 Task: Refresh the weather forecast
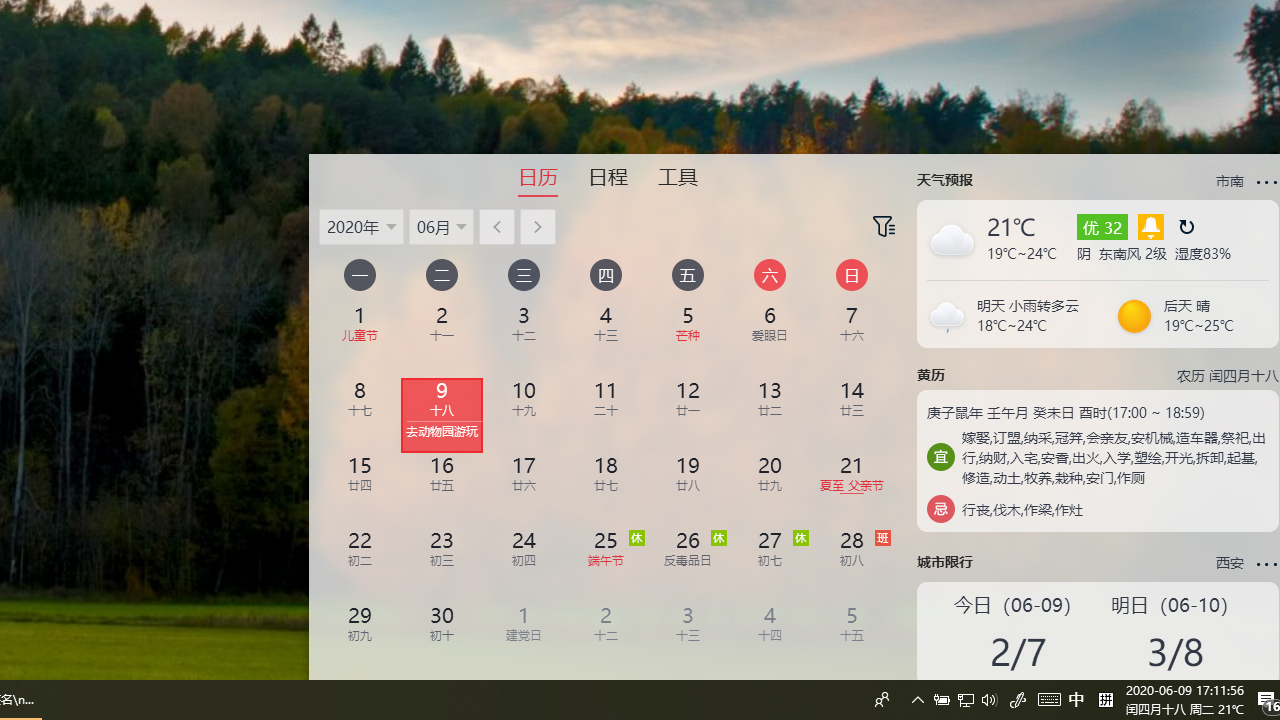[1186, 227]
